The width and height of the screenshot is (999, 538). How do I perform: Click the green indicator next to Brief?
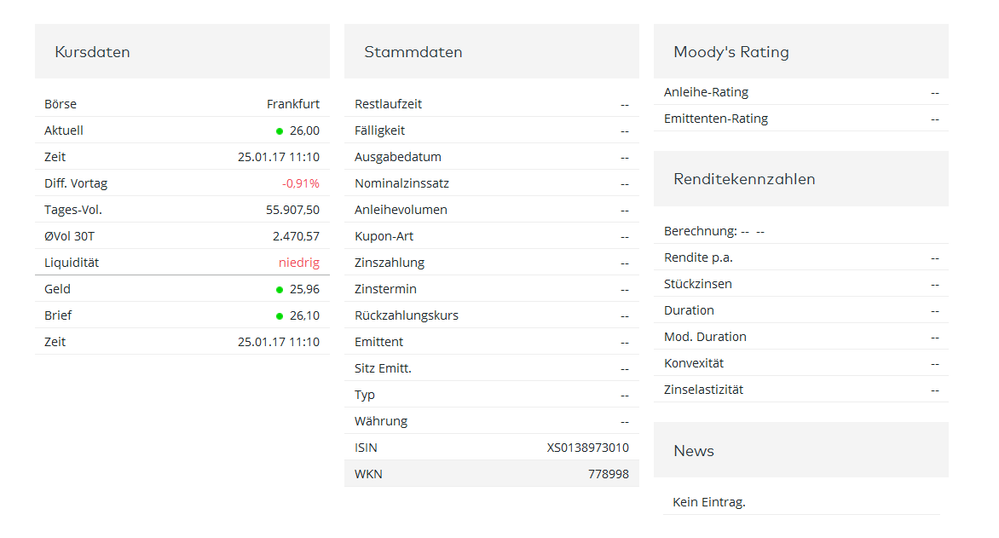coord(280,316)
